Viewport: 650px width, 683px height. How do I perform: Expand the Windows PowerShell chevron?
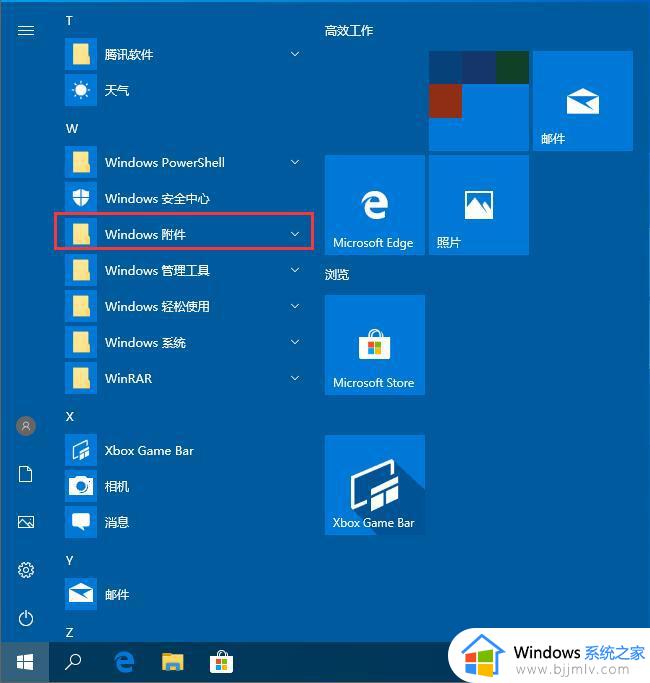click(x=295, y=162)
